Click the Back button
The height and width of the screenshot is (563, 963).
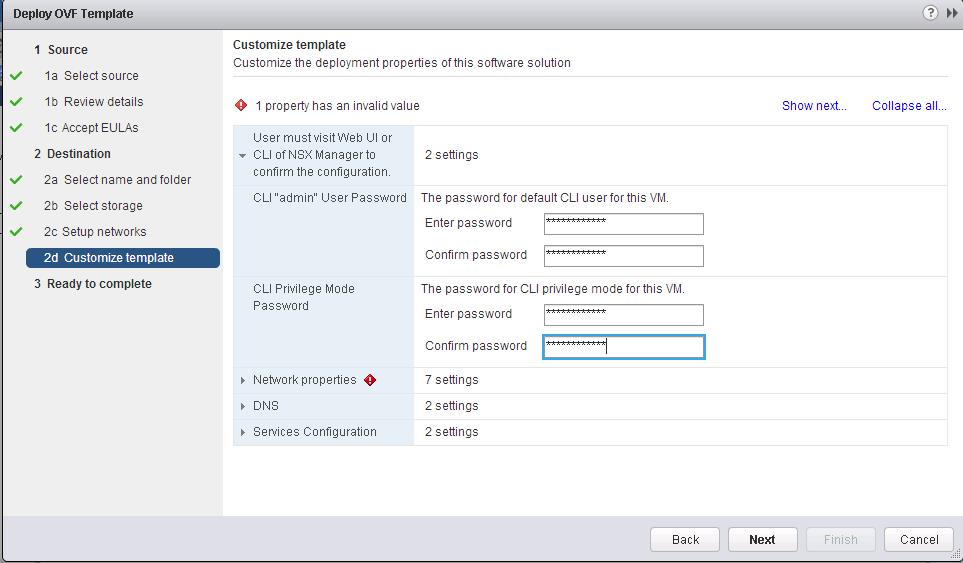(x=685, y=540)
